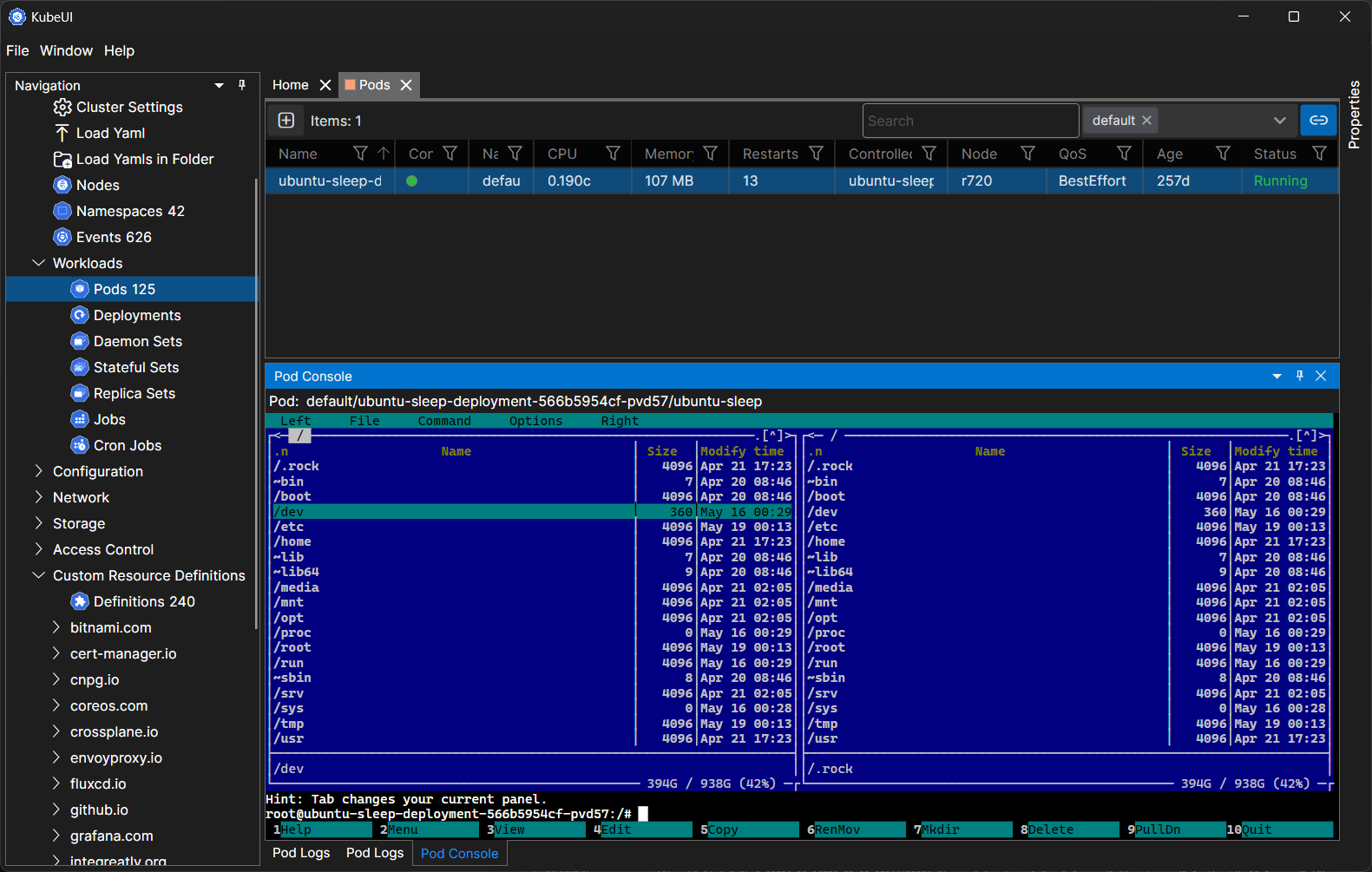Expand the Network node
This screenshot has width=1372, height=872.
pyautogui.click(x=38, y=497)
